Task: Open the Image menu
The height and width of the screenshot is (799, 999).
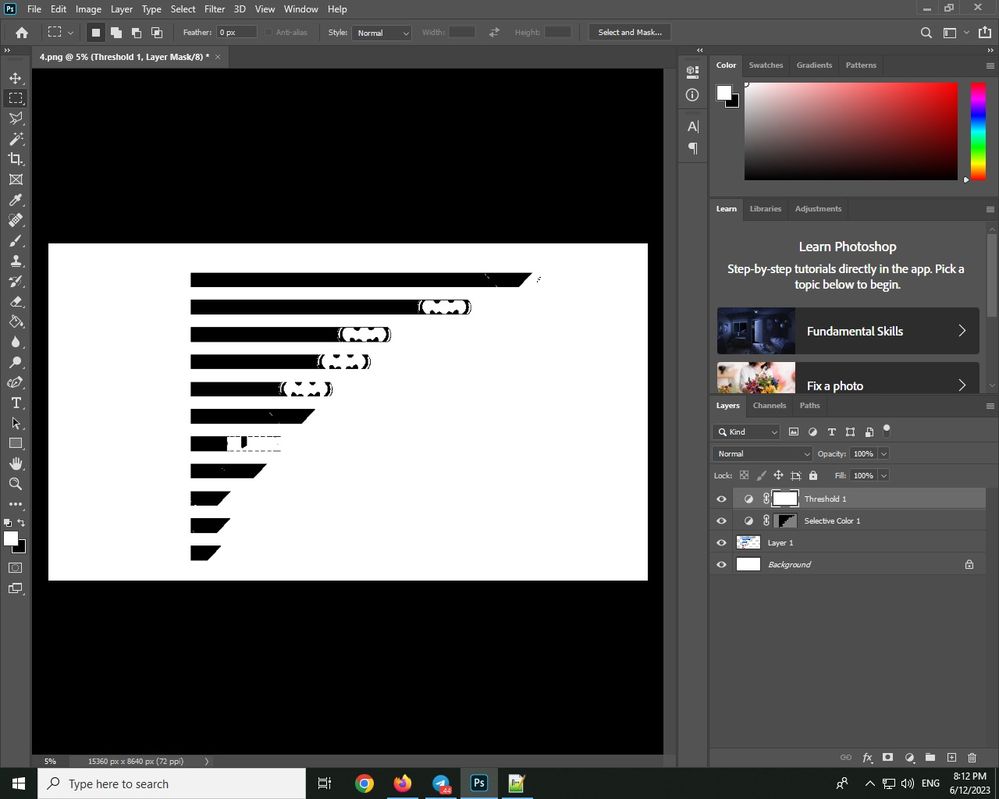Action: [89, 9]
